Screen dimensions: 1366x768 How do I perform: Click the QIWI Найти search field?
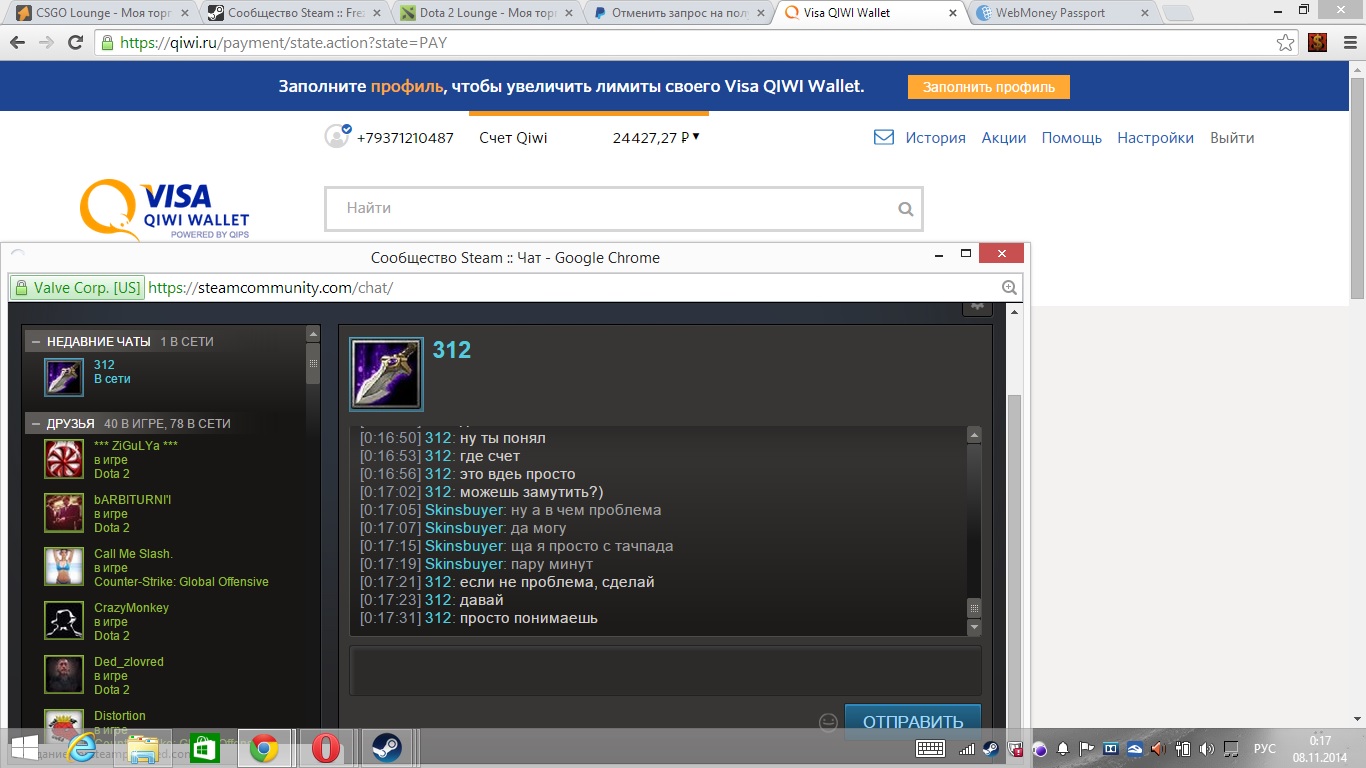coord(623,209)
